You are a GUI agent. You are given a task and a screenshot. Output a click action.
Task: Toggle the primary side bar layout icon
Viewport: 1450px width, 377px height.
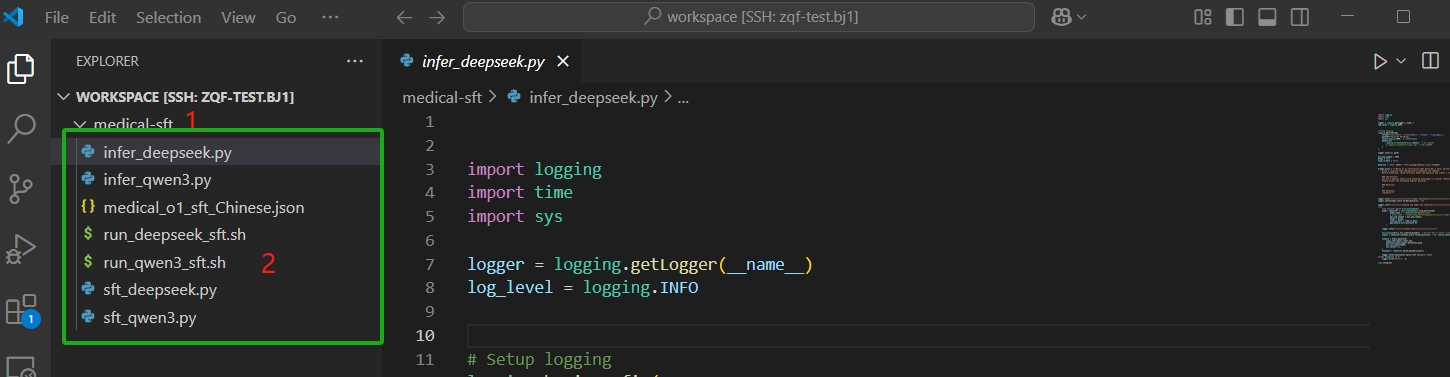click(x=1235, y=17)
